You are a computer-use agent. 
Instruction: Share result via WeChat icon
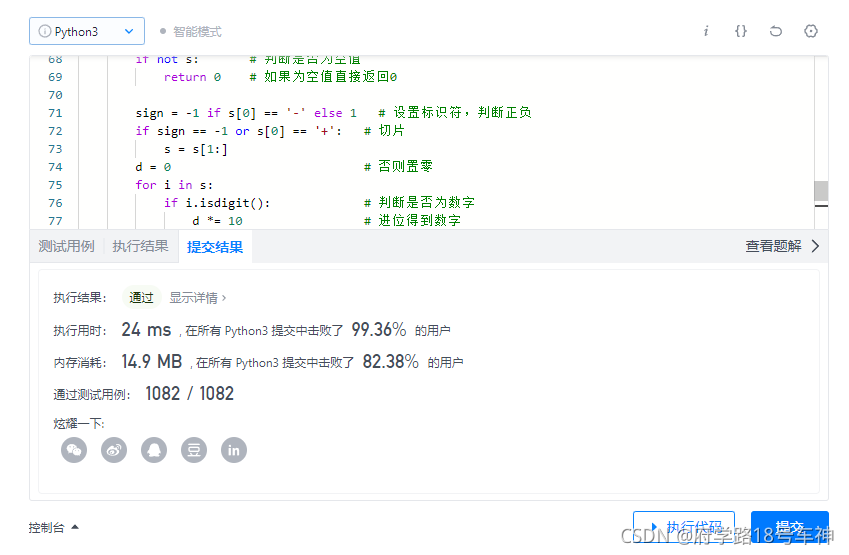coord(74,450)
